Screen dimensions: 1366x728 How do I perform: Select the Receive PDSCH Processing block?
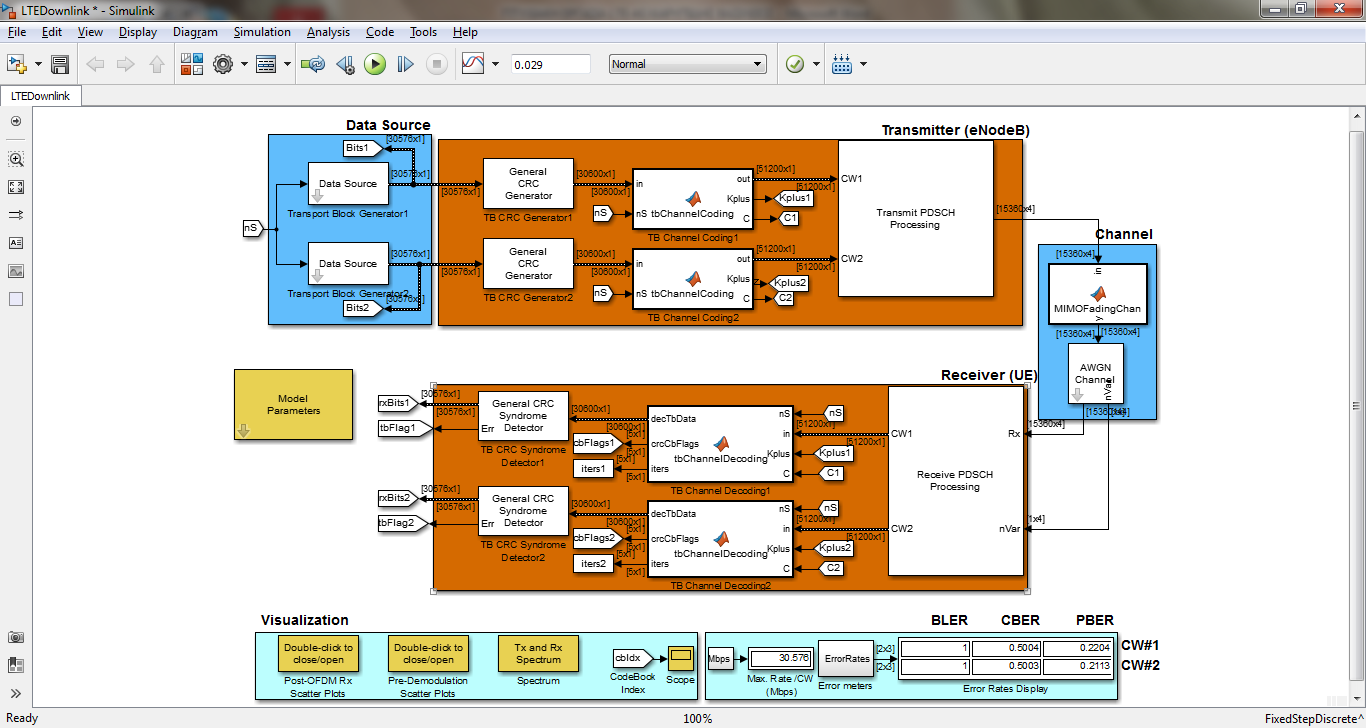click(x=954, y=480)
